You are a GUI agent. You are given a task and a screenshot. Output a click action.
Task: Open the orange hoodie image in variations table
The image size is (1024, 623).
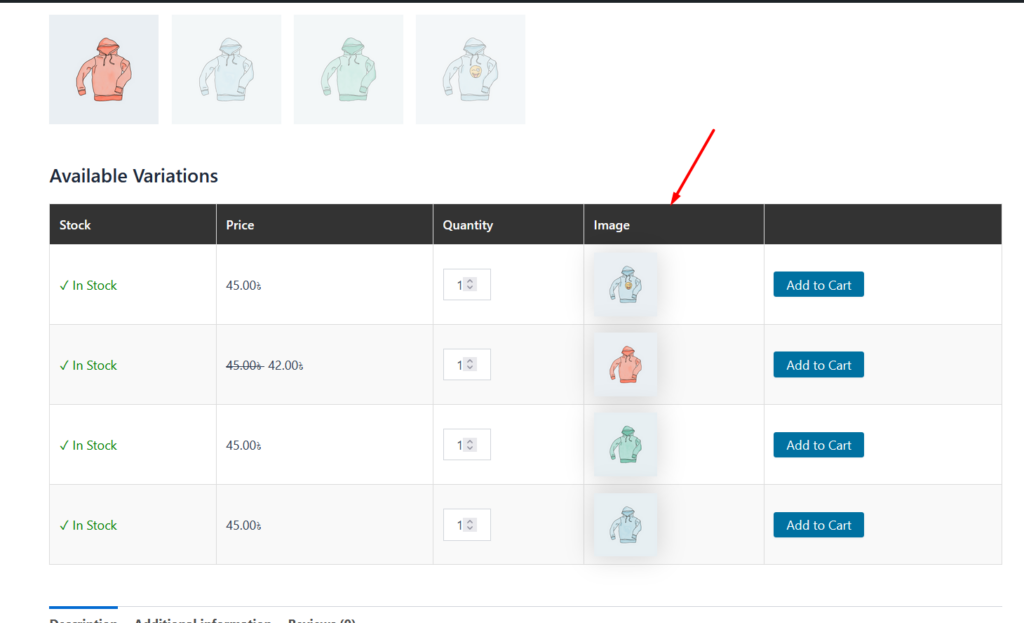pos(625,365)
